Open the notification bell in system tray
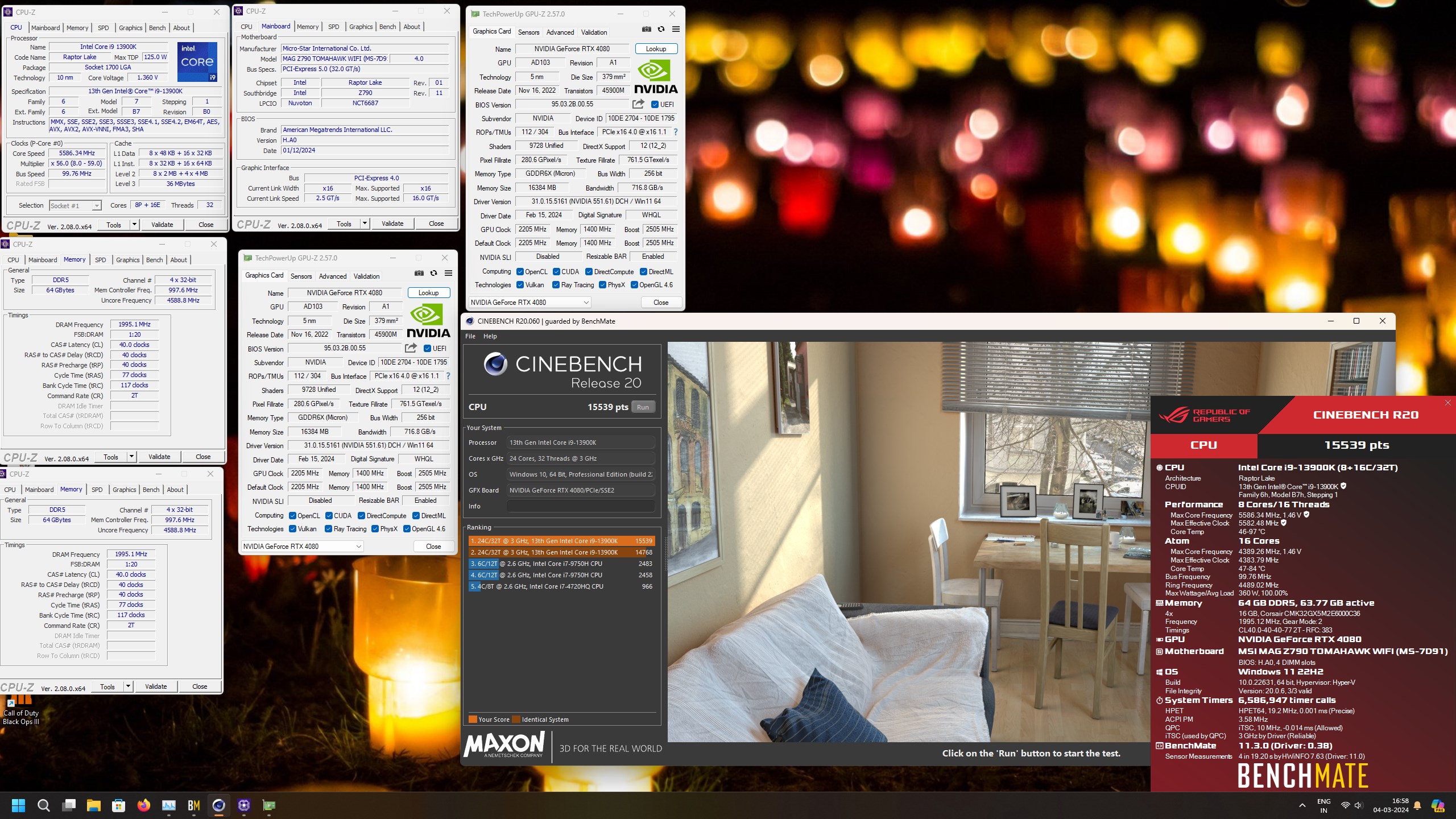This screenshot has width=1456, height=819. pyautogui.click(x=1417, y=805)
